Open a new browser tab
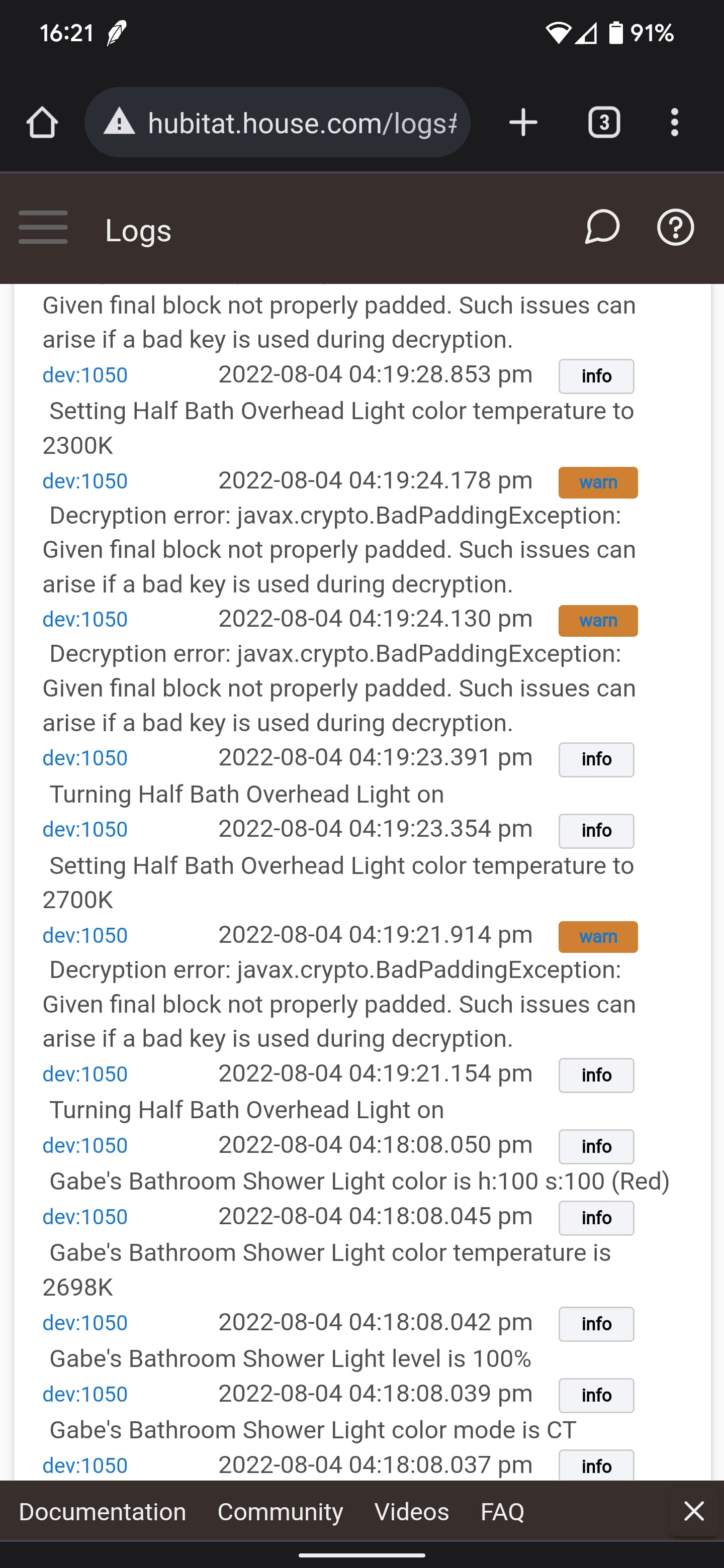724x1568 pixels. 523,123
